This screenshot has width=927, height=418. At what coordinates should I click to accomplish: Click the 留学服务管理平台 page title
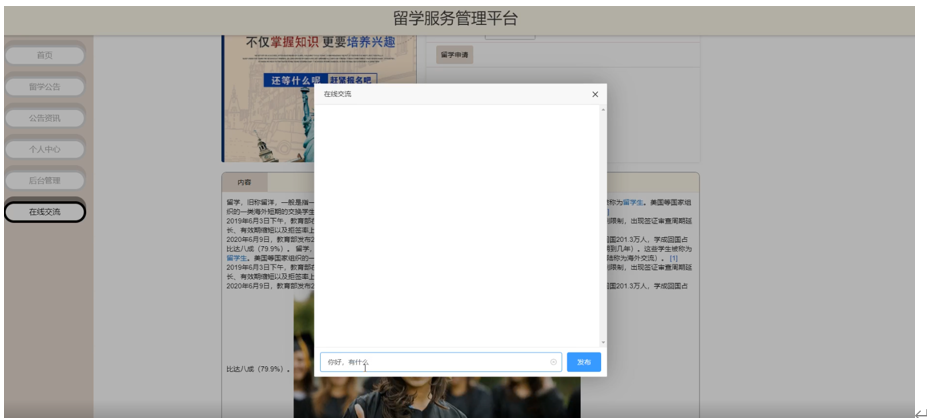[x=455, y=18]
